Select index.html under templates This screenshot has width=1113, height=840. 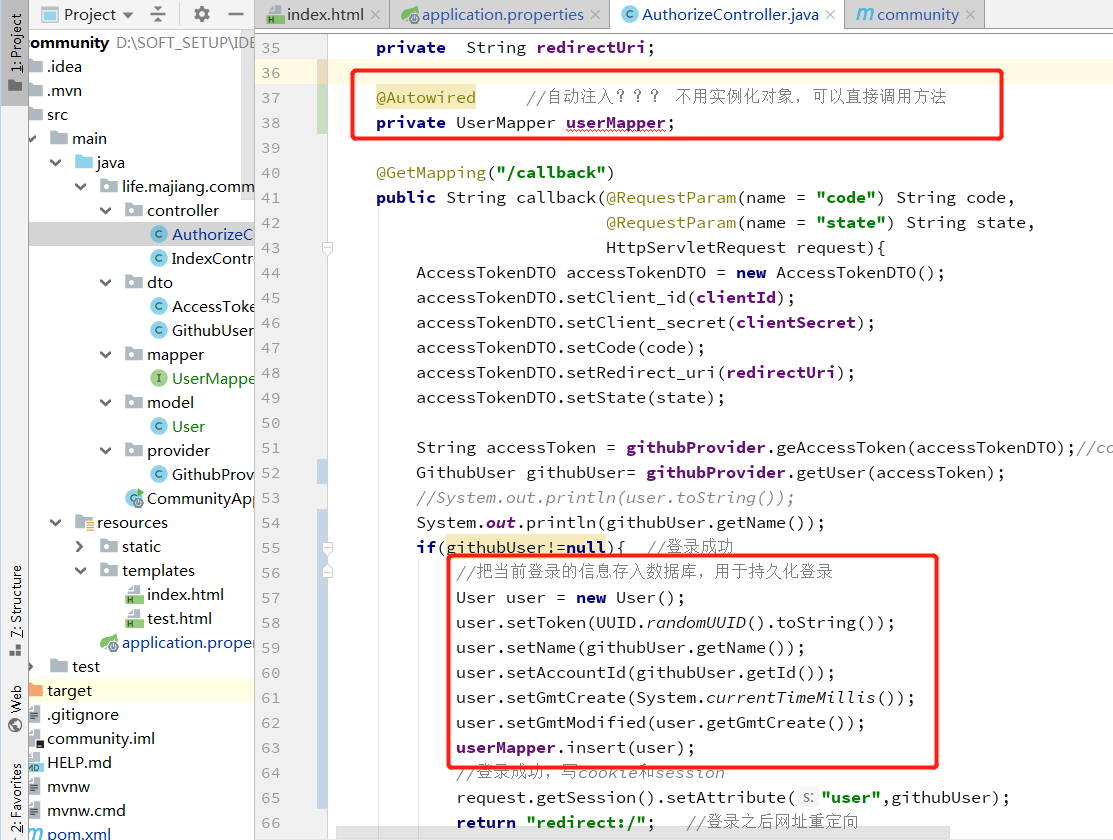pos(175,594)
